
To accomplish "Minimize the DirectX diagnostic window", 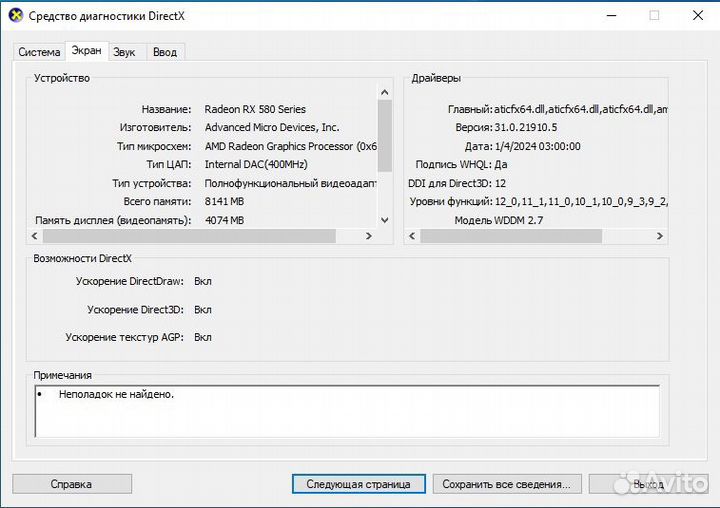I will point(608,15).
